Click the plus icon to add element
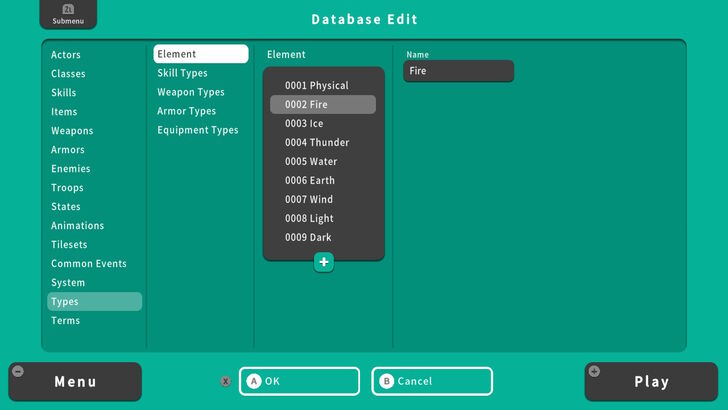Viewport: 728px width, 410px height. pyautogui.click(x=323, y=262)
